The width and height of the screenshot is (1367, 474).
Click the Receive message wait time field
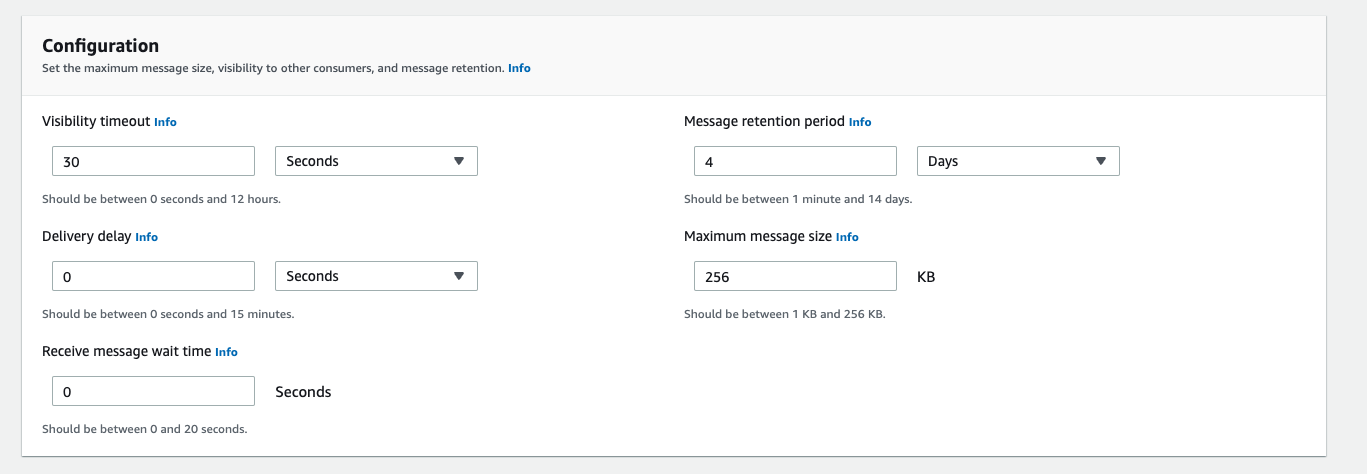point(153,392)
